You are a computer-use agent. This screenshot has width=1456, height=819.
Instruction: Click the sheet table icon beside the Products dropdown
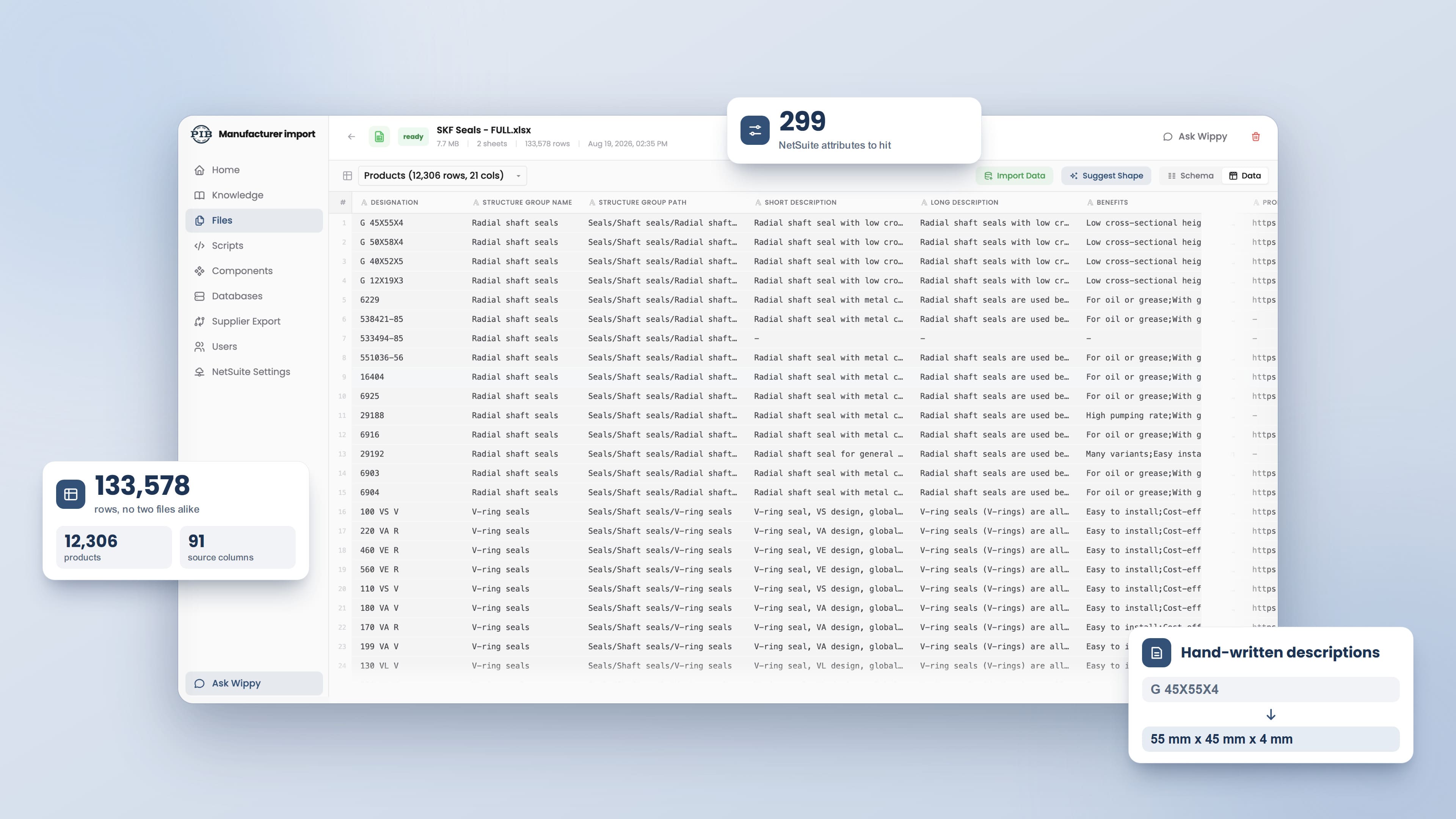[x=348, y=176]
